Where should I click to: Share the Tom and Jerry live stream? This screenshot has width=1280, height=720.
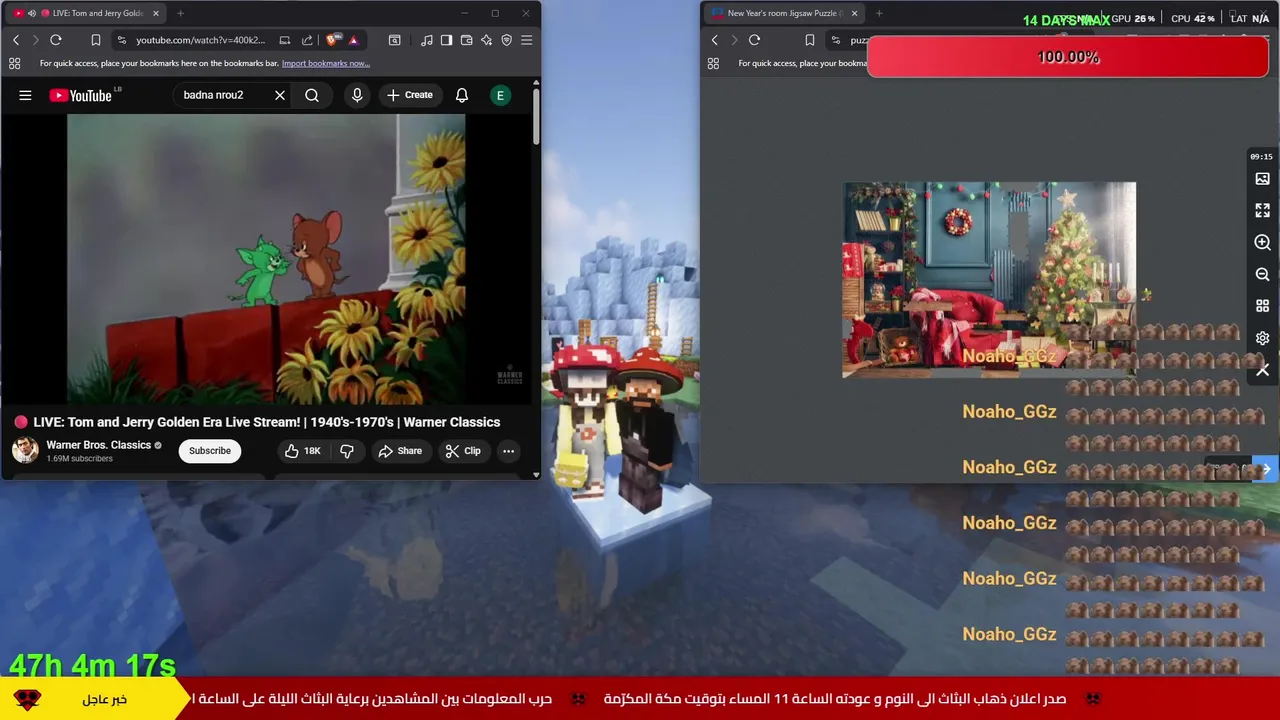[x=400, y=451]
